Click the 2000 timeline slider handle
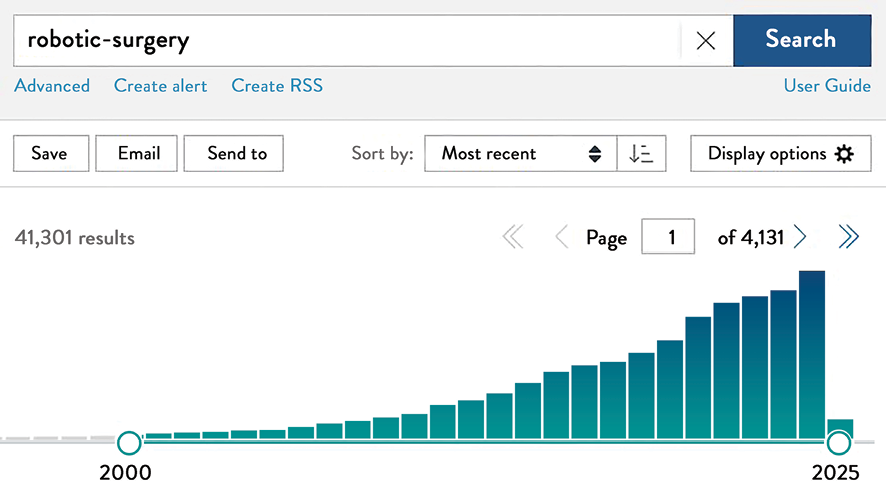Image resolution: width=886 pixels, height=493 pixels. click(129, 443)
